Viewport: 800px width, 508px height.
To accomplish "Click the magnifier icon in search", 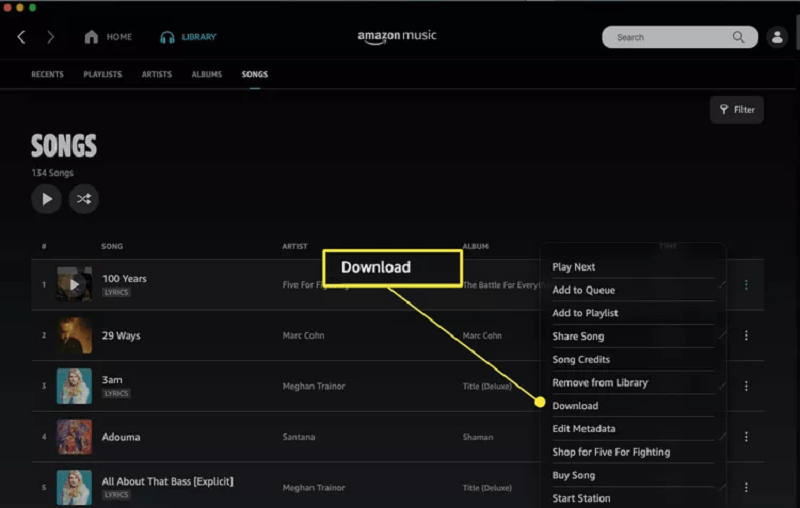I will click(x=738, y=37).
